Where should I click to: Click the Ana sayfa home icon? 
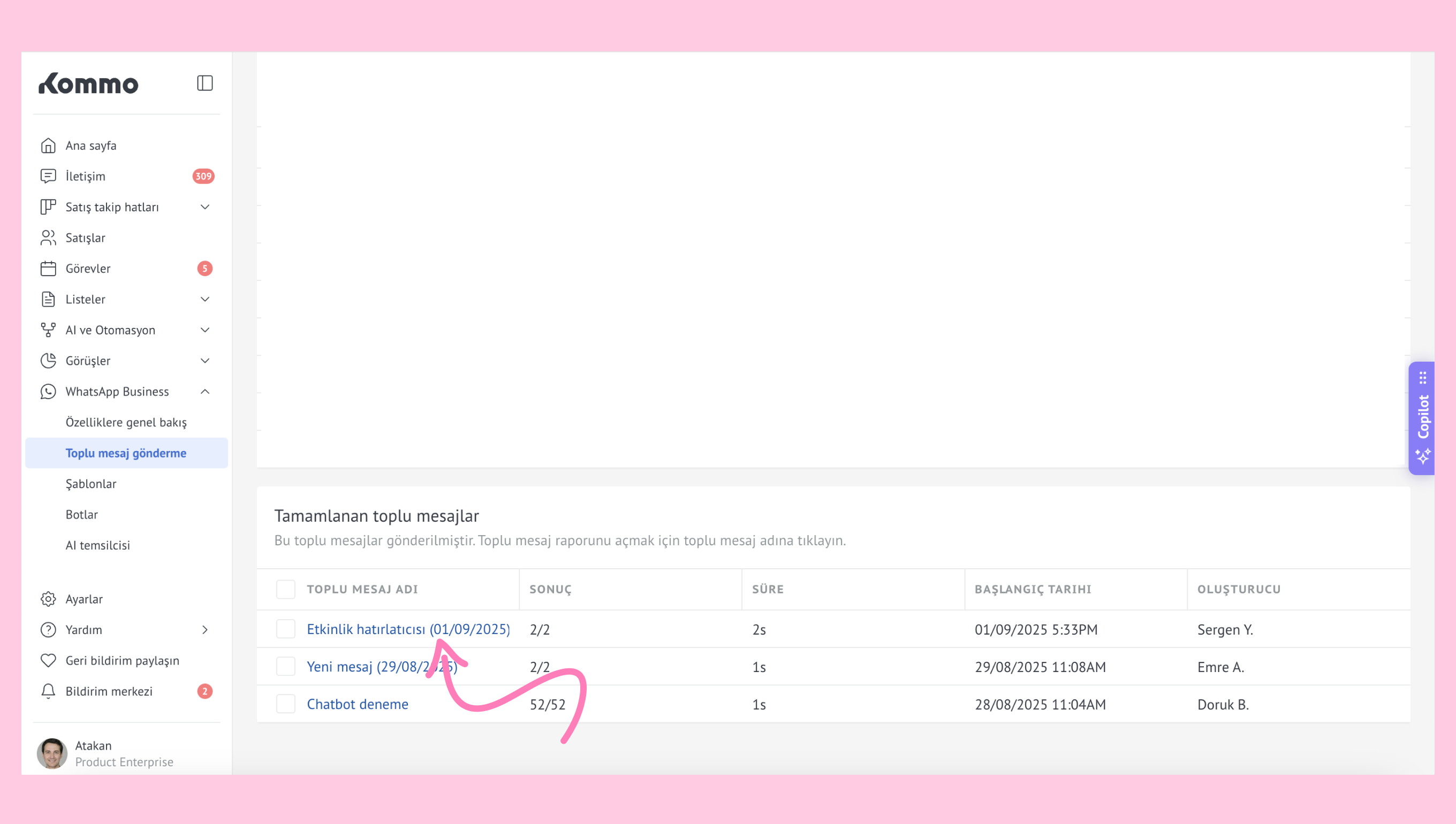tap(48, 146)
